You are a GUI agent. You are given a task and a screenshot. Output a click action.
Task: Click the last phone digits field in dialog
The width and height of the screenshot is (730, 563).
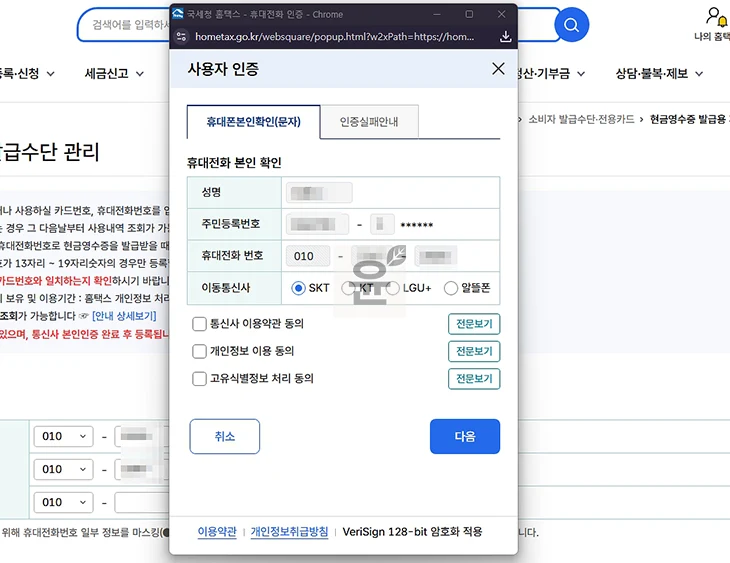[436, 256]
